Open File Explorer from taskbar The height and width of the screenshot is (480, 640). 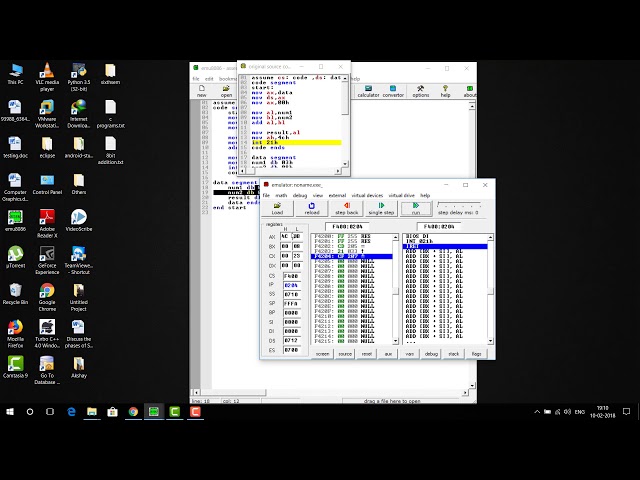[91, 412]
